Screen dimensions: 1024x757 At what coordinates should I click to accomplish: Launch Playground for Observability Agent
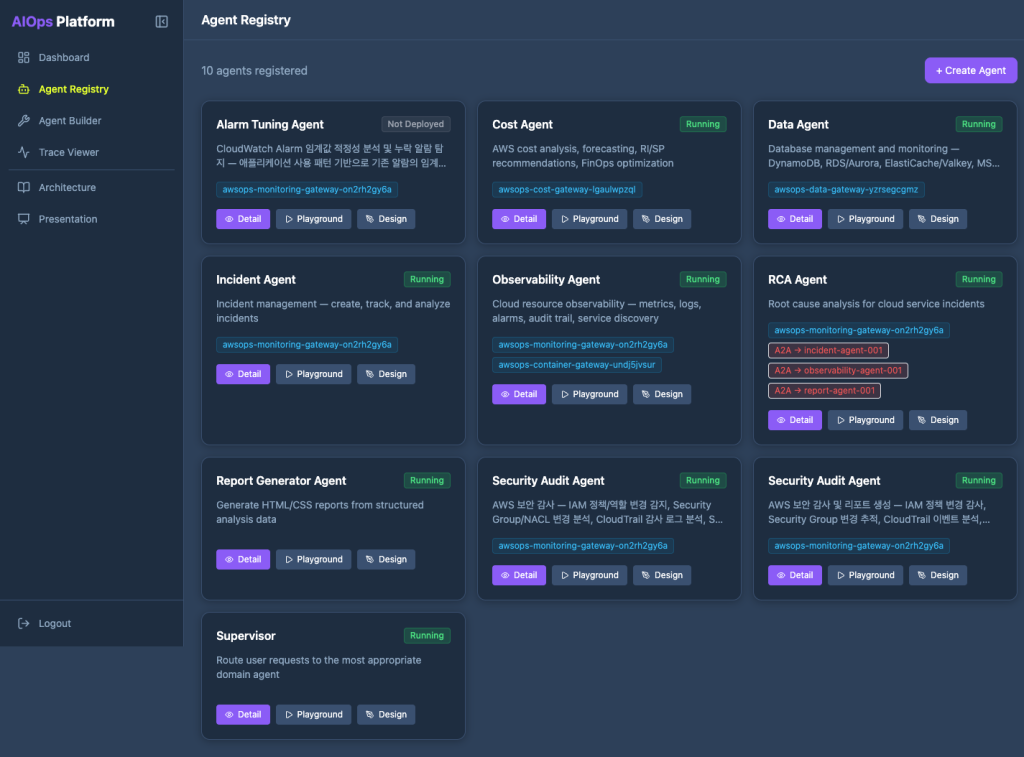click(x=589, y=394)
